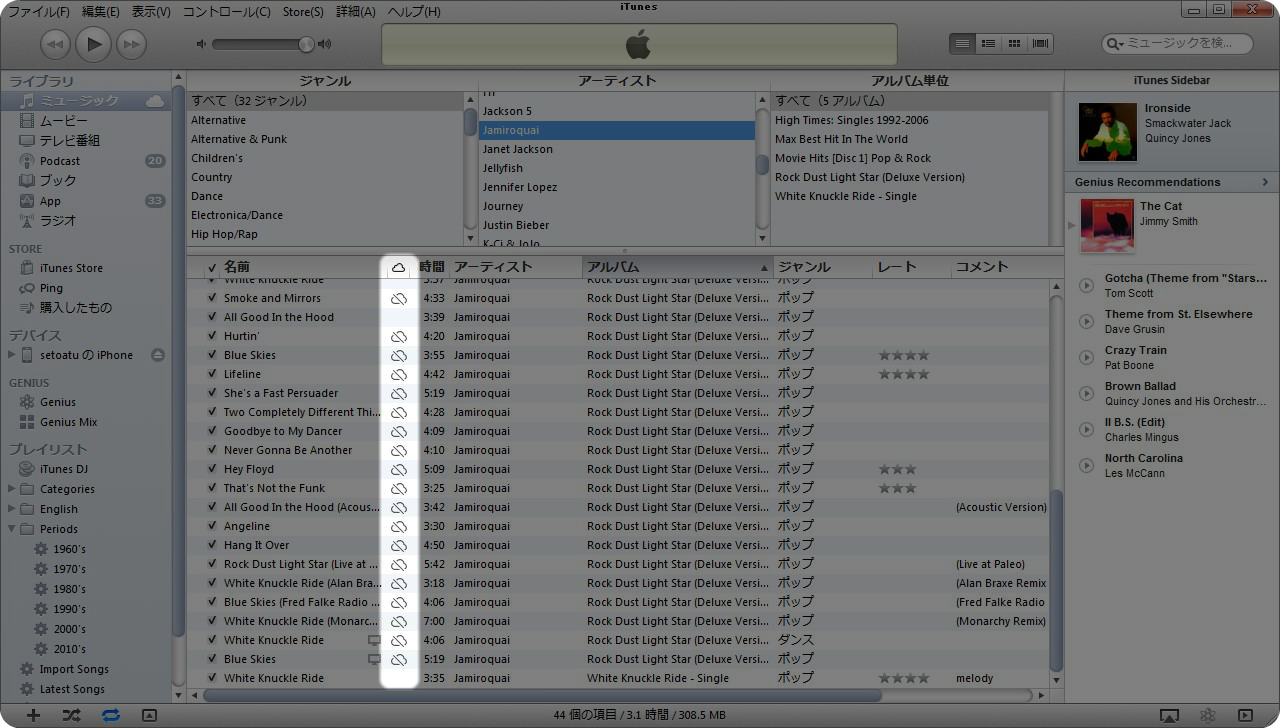Collapse the Periods folder
This screenshot has width=1280, height=728.
tap(12, 529)
